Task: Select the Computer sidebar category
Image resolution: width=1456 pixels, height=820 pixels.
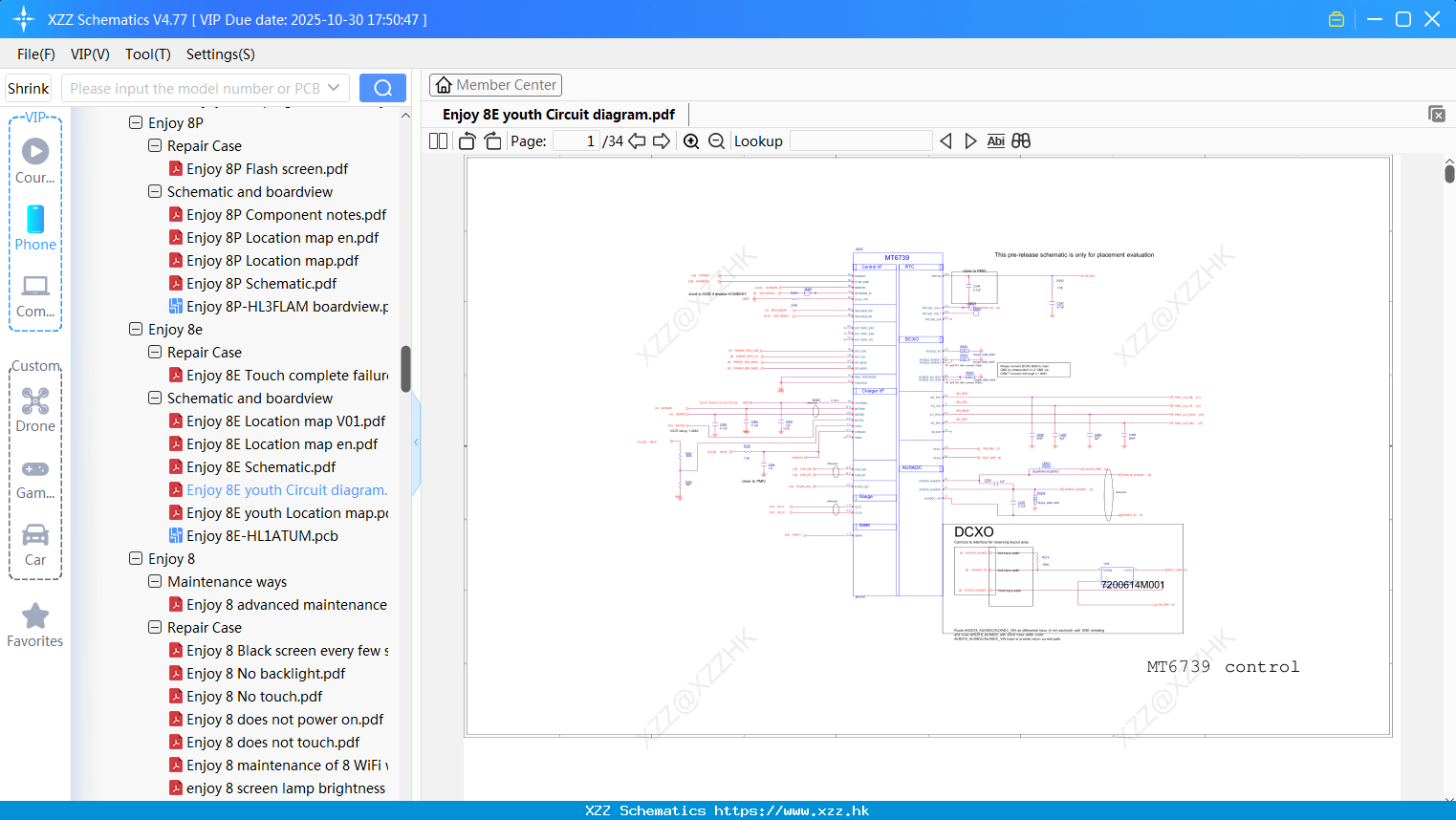Action: pyautogui.click(x=35, y=295)
